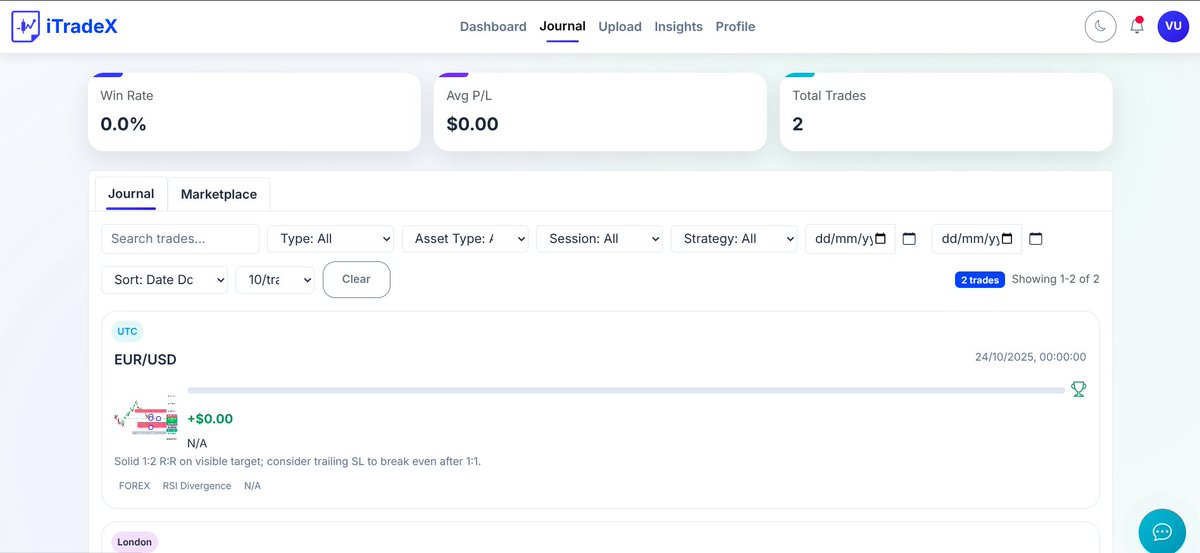Click the Total Trades card
The image size is (1200, 553).
946,112
